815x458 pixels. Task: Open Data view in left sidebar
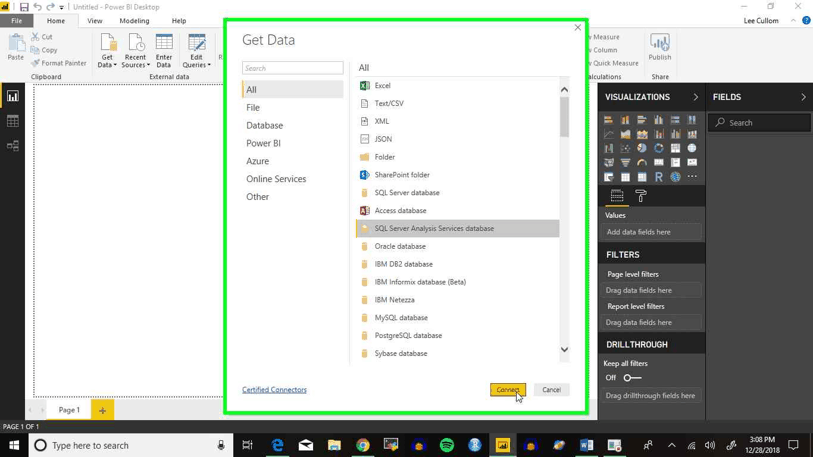(x=12, y=121)
